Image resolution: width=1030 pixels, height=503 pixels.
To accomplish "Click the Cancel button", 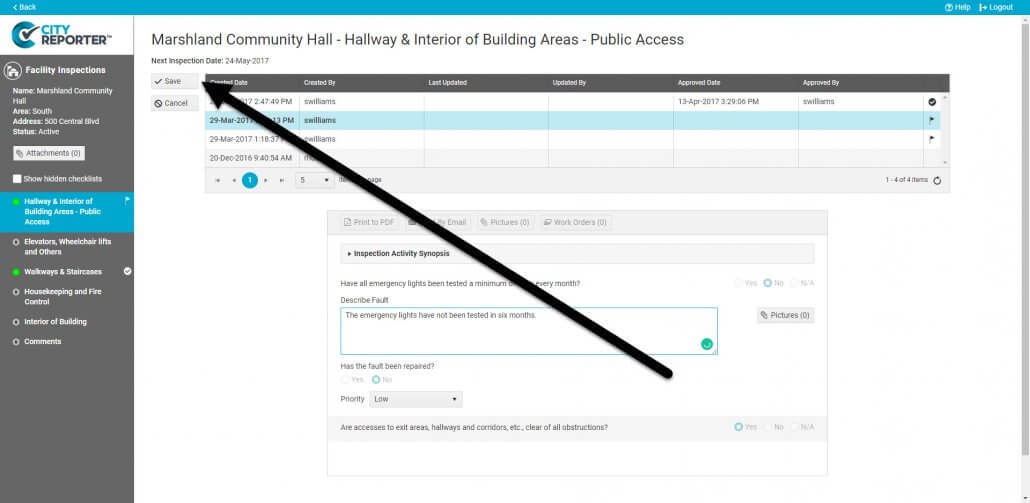I will point(171,103).
